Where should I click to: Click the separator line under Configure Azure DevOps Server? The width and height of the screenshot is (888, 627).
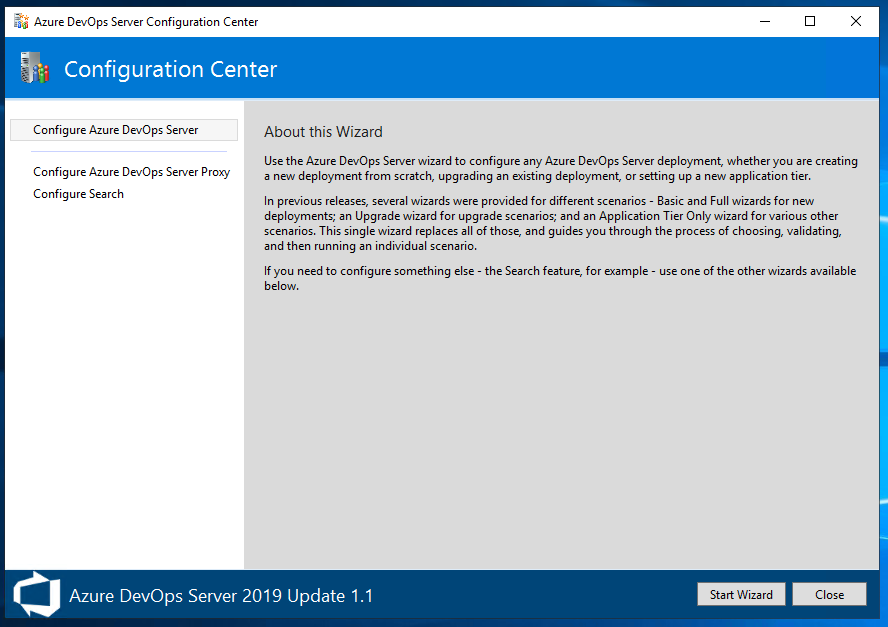(x=129, y=151)
